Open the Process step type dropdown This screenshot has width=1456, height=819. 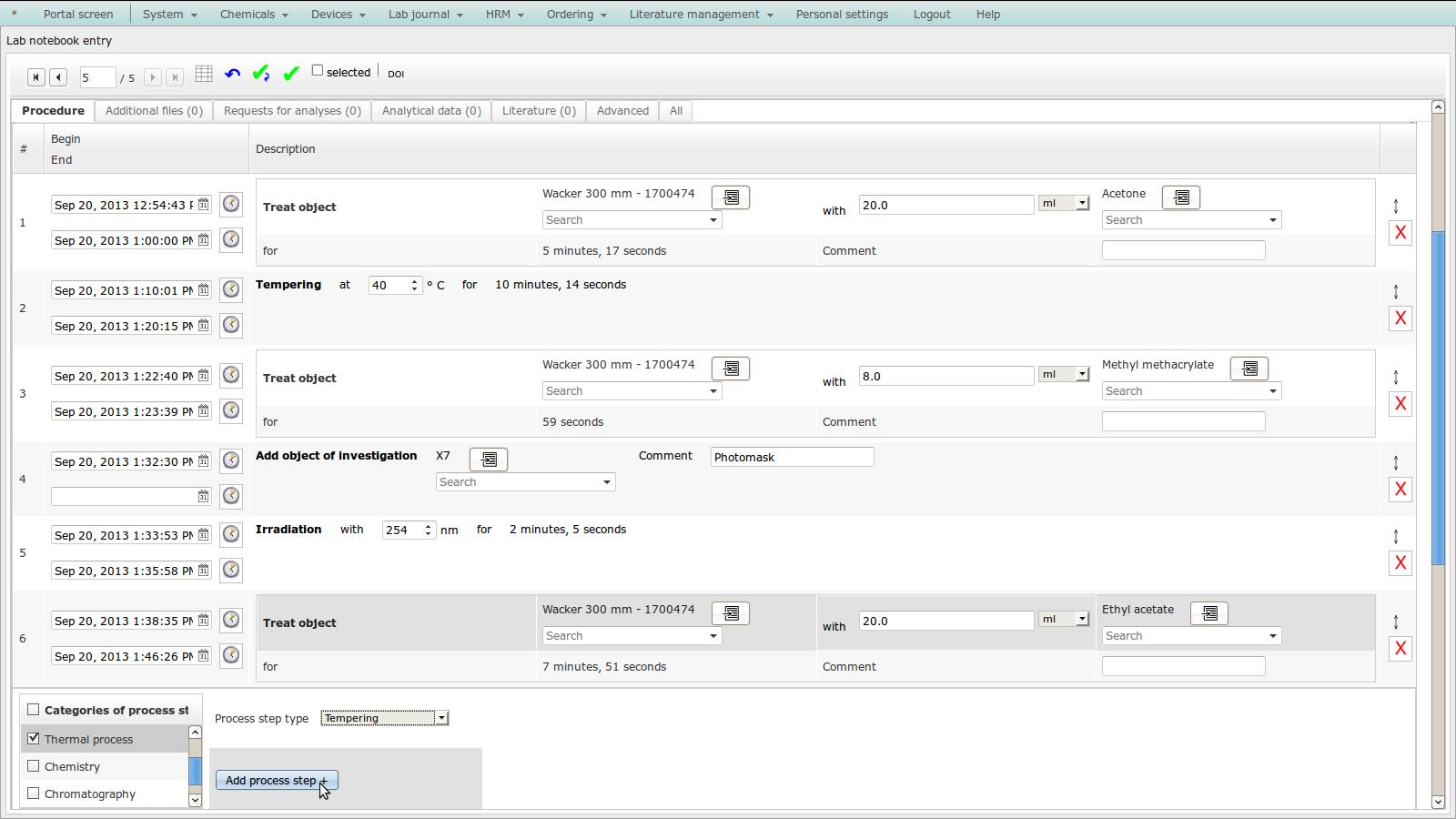(x=384, y=718)
